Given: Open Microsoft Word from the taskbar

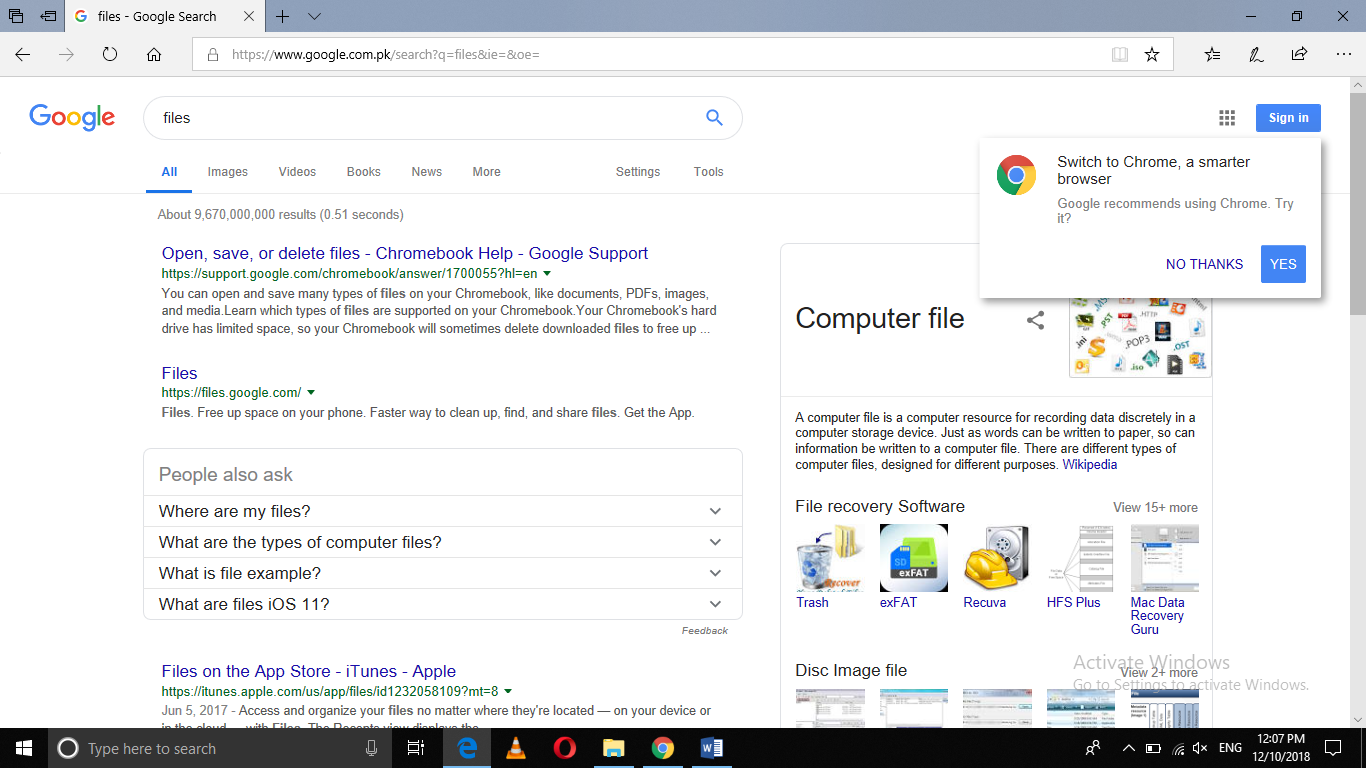Looking at the screenshot, I should (712, 748).
